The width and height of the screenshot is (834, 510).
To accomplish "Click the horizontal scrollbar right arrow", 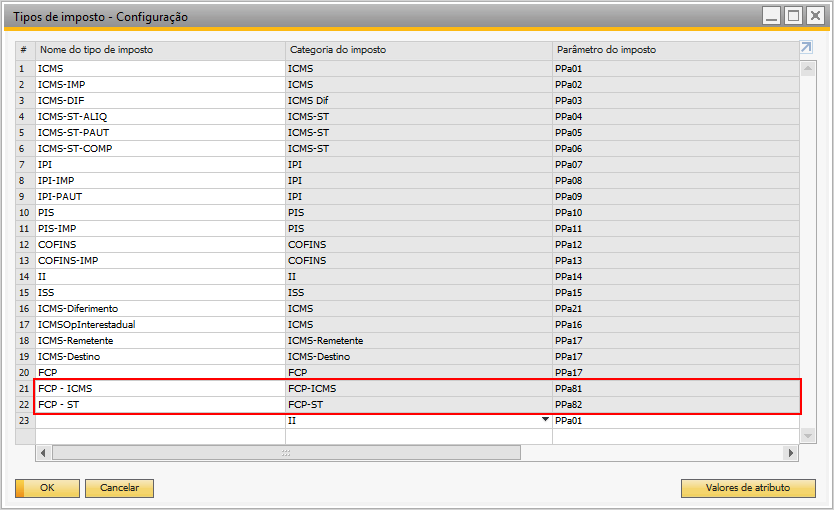I will coord(791,453).
